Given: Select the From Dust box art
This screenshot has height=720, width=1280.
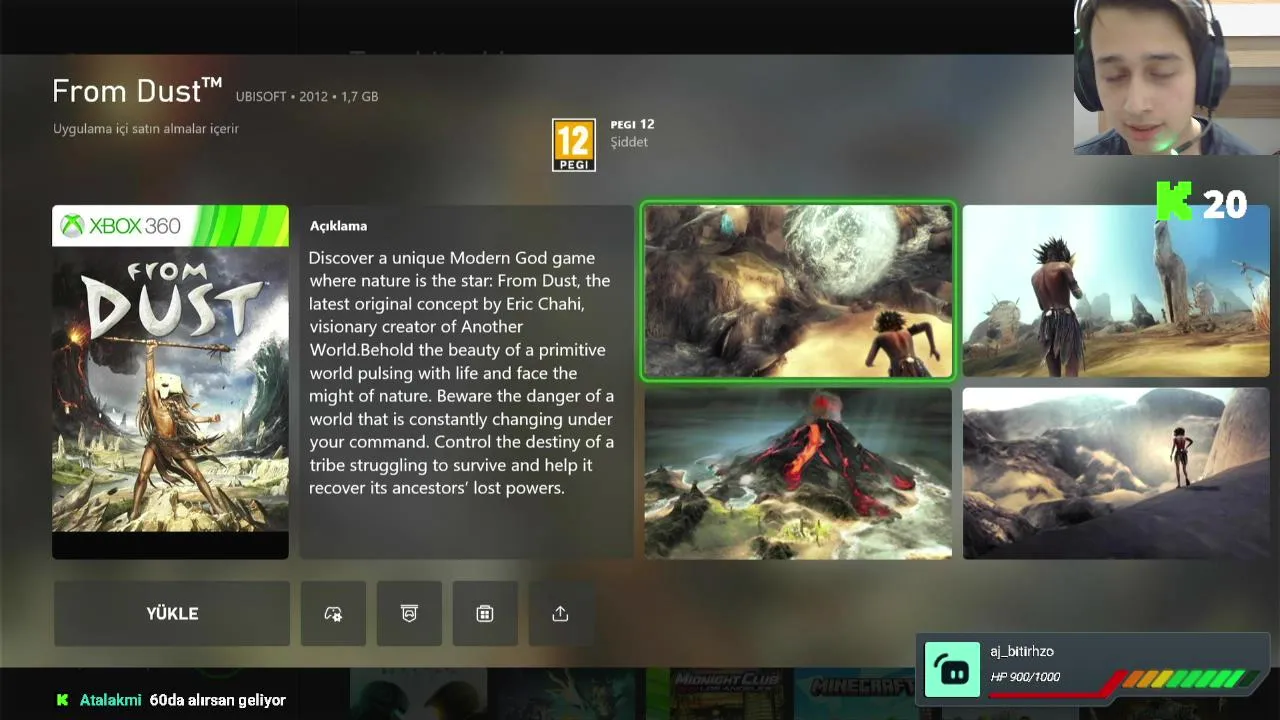Looking at the screenshot, I should (x=170, y=382).
